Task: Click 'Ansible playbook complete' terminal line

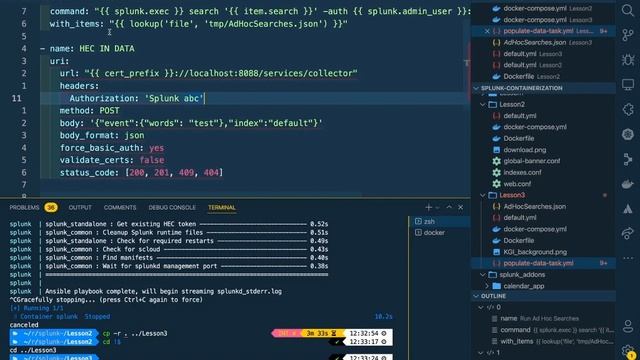Action: click(163, 291)
